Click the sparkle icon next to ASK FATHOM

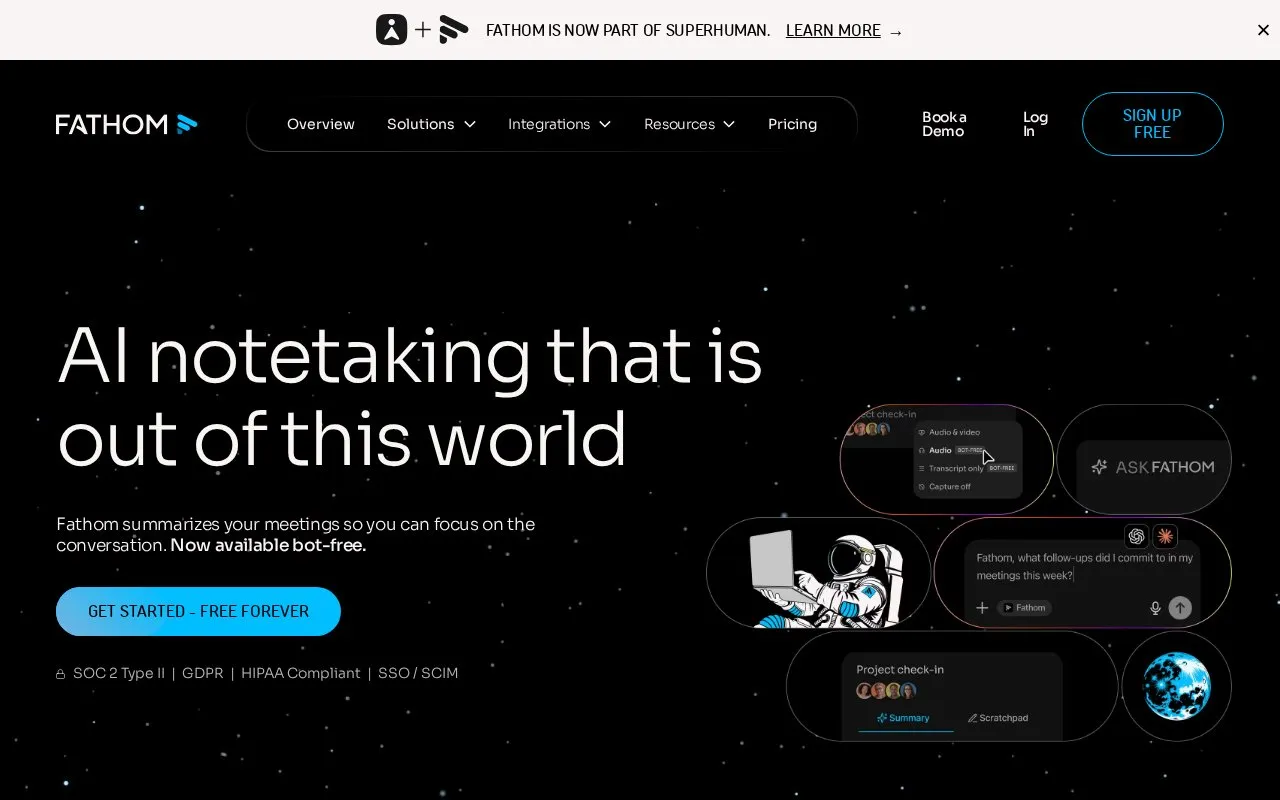pos(1099,467)
